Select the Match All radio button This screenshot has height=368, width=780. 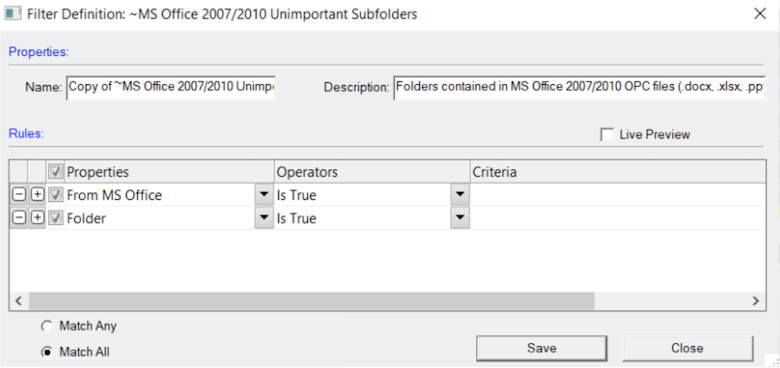47,352
